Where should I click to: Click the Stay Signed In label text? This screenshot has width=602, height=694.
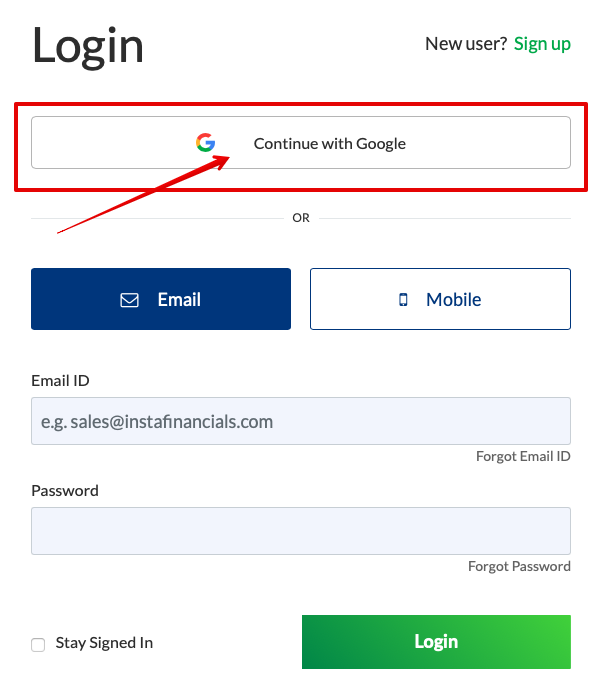click(x=104, y=643)
